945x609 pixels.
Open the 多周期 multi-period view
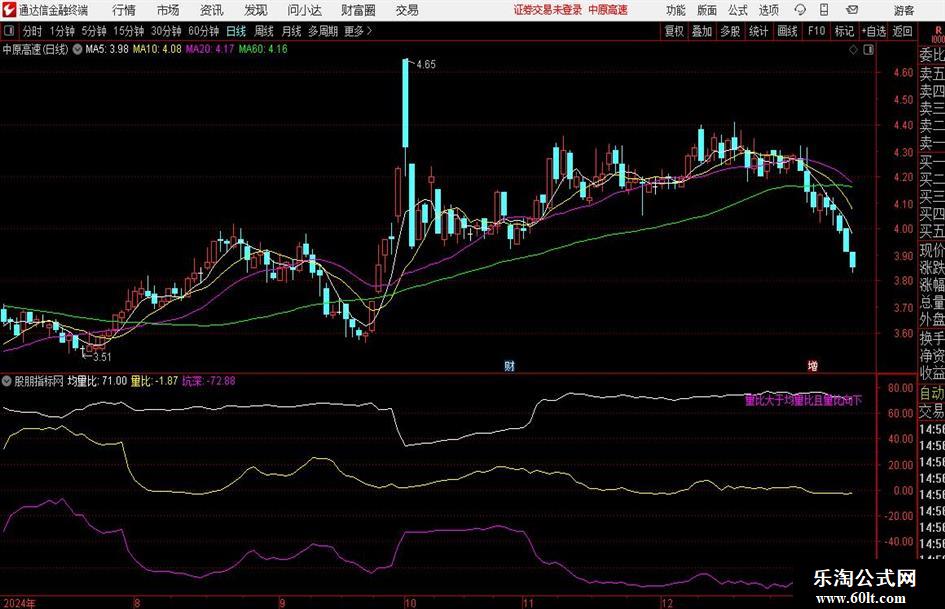click(323, 31)
